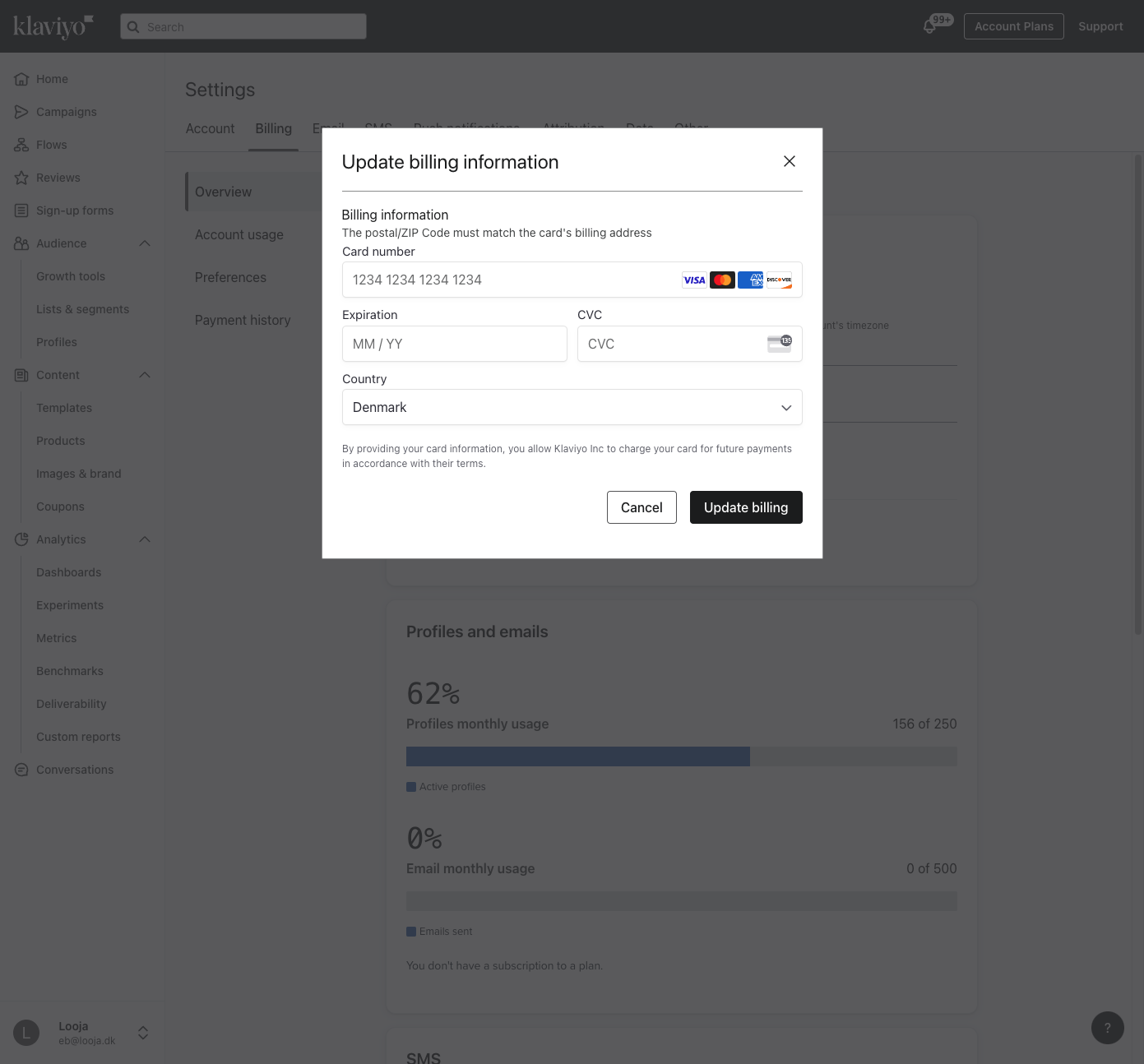Image resolution: width=1144 pixels, height=1064 pixels.
Task: Switch to the Account settings tab
Action: point(210,128)
